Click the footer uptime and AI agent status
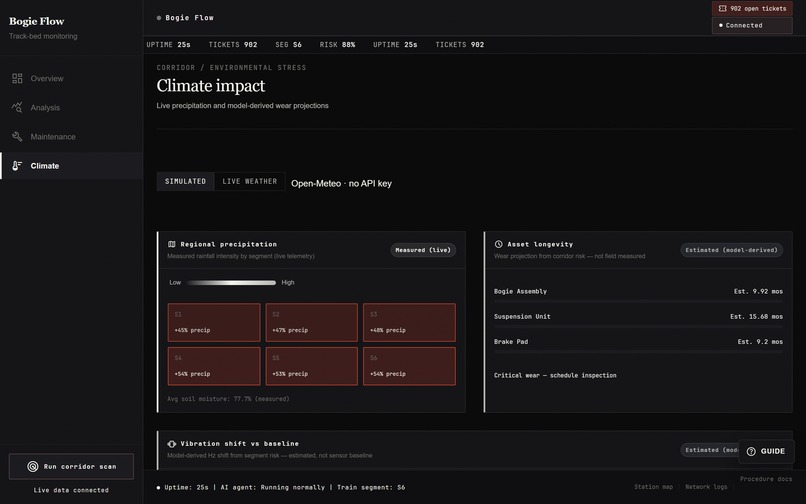Image resolution: width=806 pixels, height=504 pixels. point(281,487)
